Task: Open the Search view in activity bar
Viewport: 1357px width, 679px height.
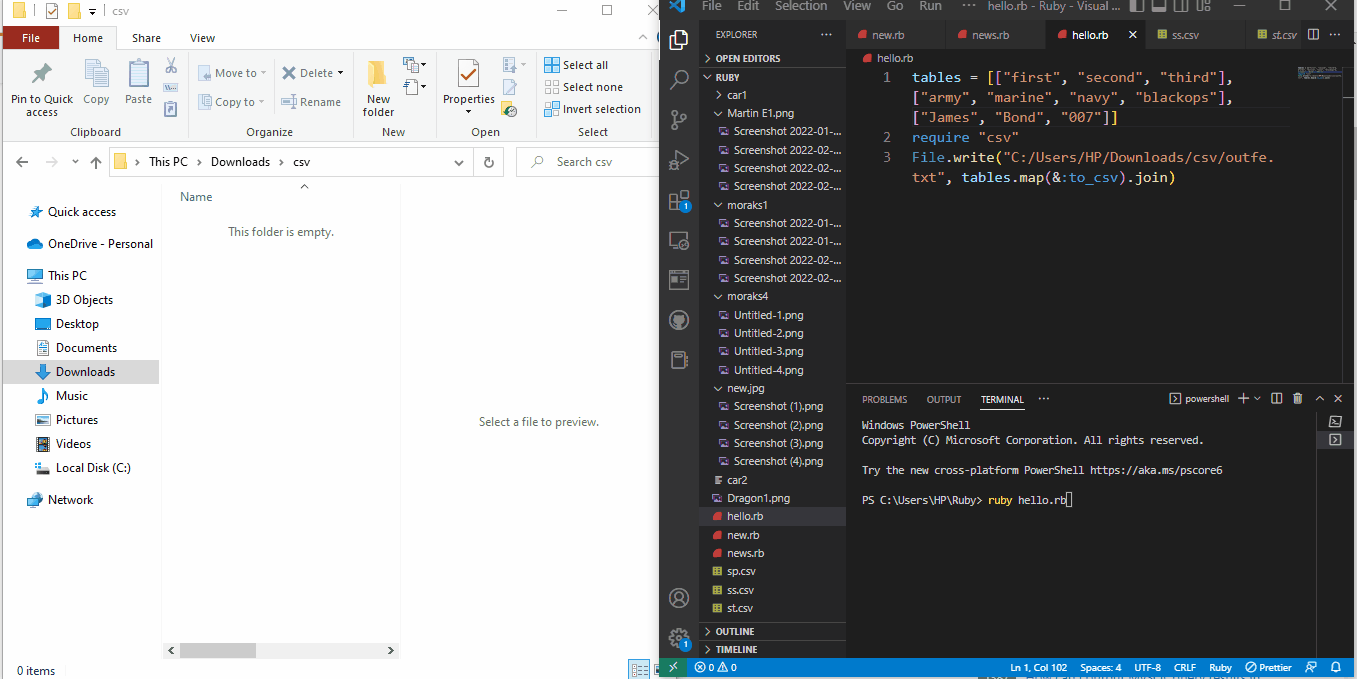Action: (x=679, y=80)
